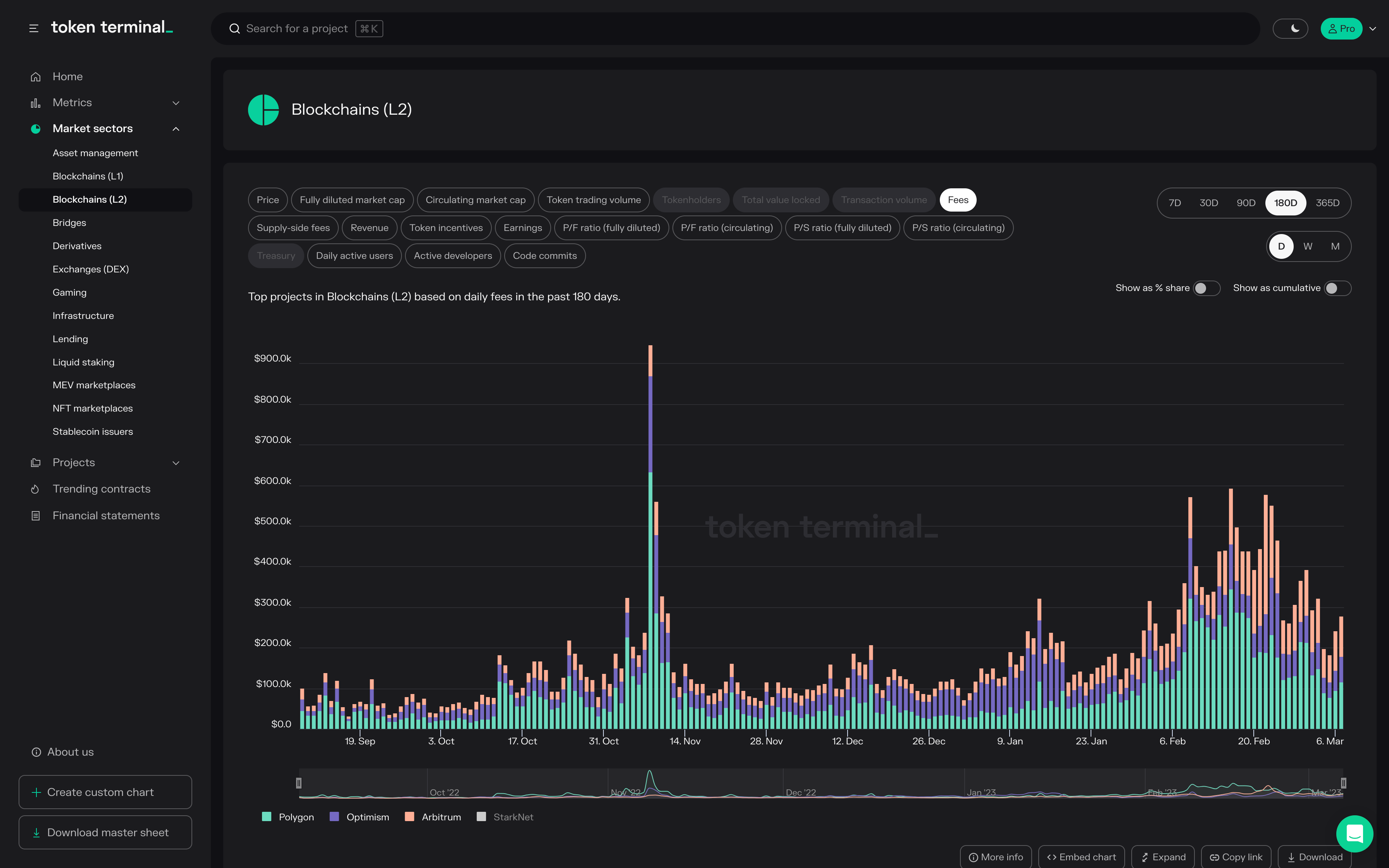Expand the Metrics sidebar section
Viewport: 1389px width, 868px height.
[x=176, y=103]
